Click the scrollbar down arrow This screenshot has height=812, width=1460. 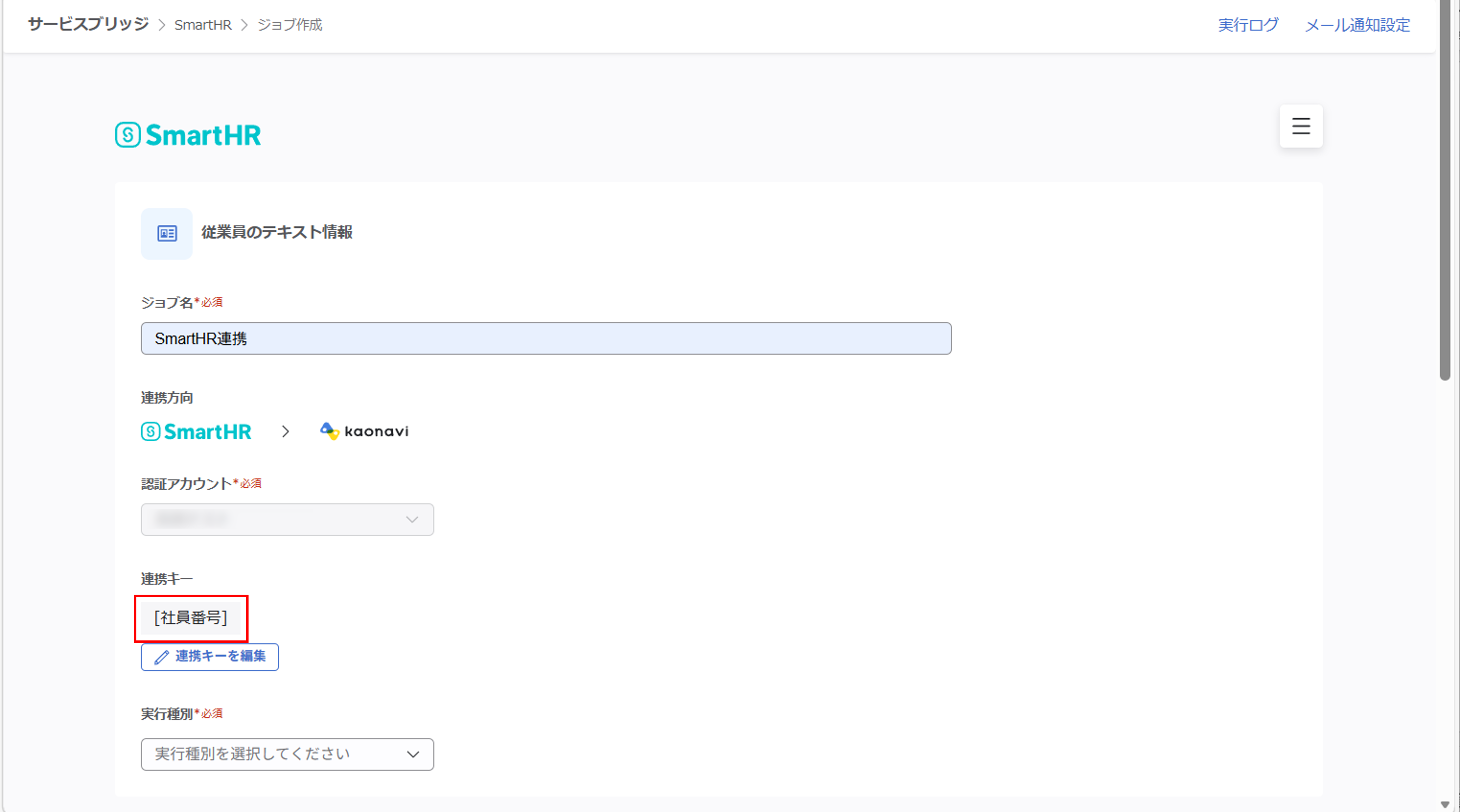point(1445,805)
